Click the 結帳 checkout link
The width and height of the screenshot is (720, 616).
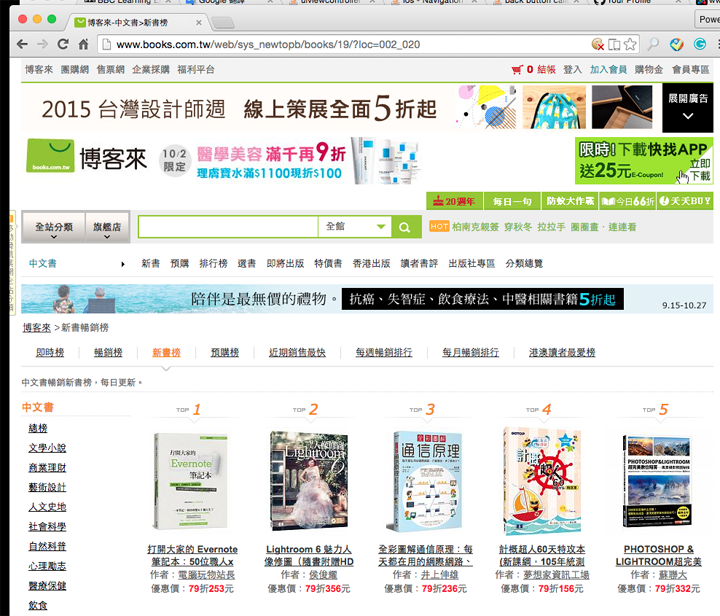point(546,69)
